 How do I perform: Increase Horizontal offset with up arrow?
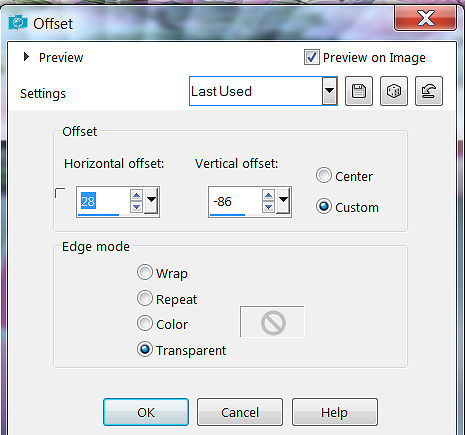point(136,195)
